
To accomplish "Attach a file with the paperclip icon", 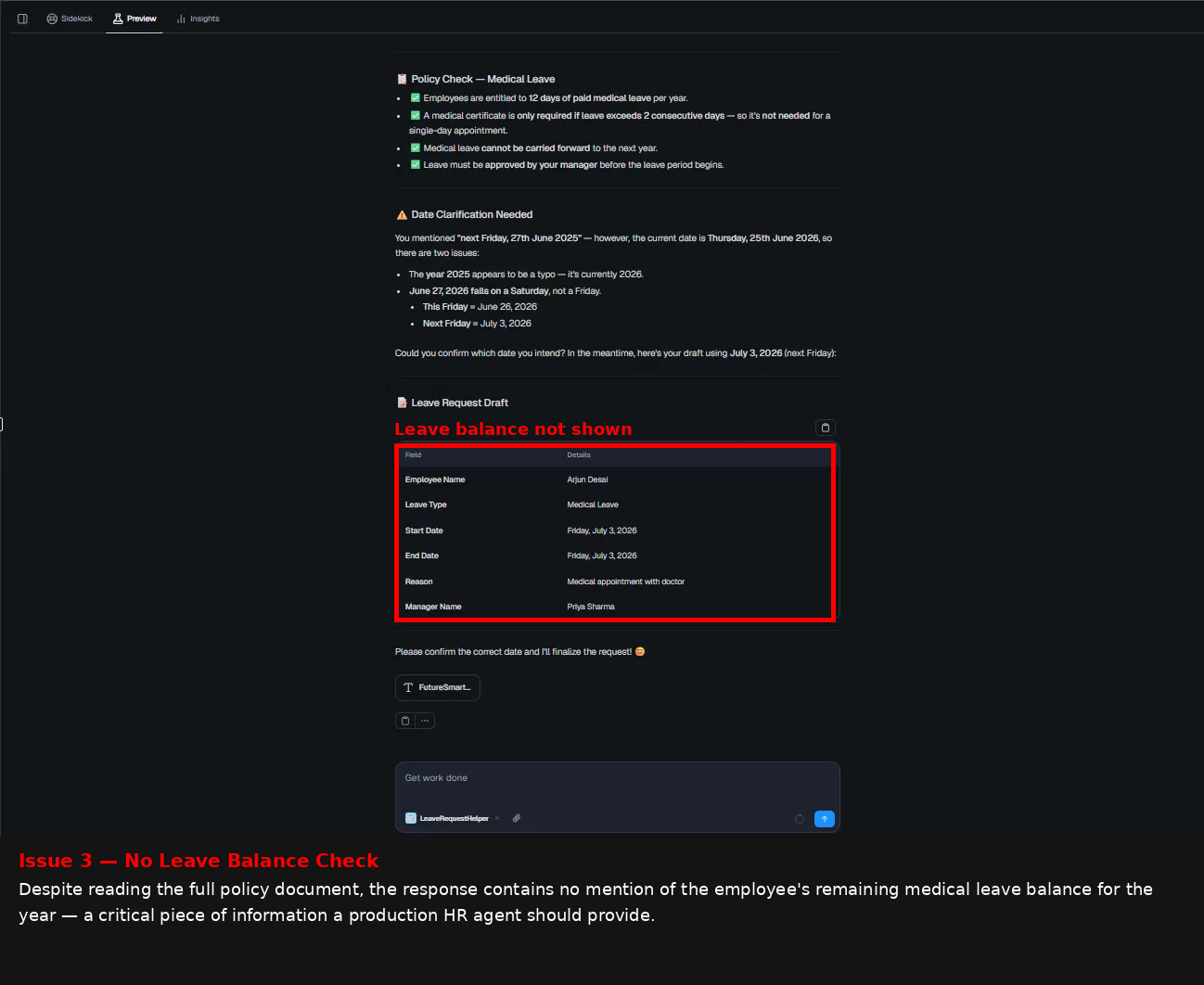I will tap(517, 818).
